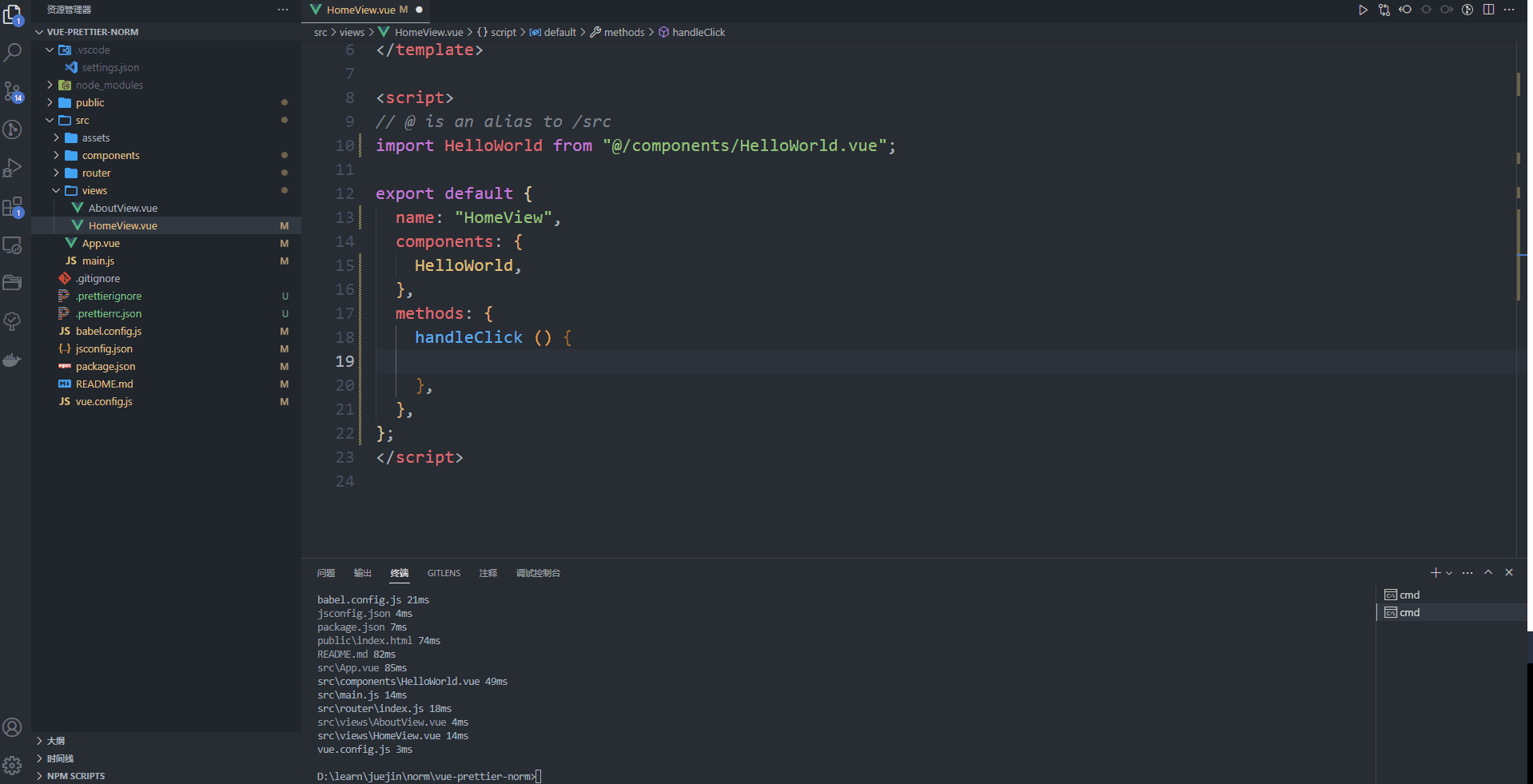
Task: Switch to the GITLENS panel tab
Action: (444, 573)
